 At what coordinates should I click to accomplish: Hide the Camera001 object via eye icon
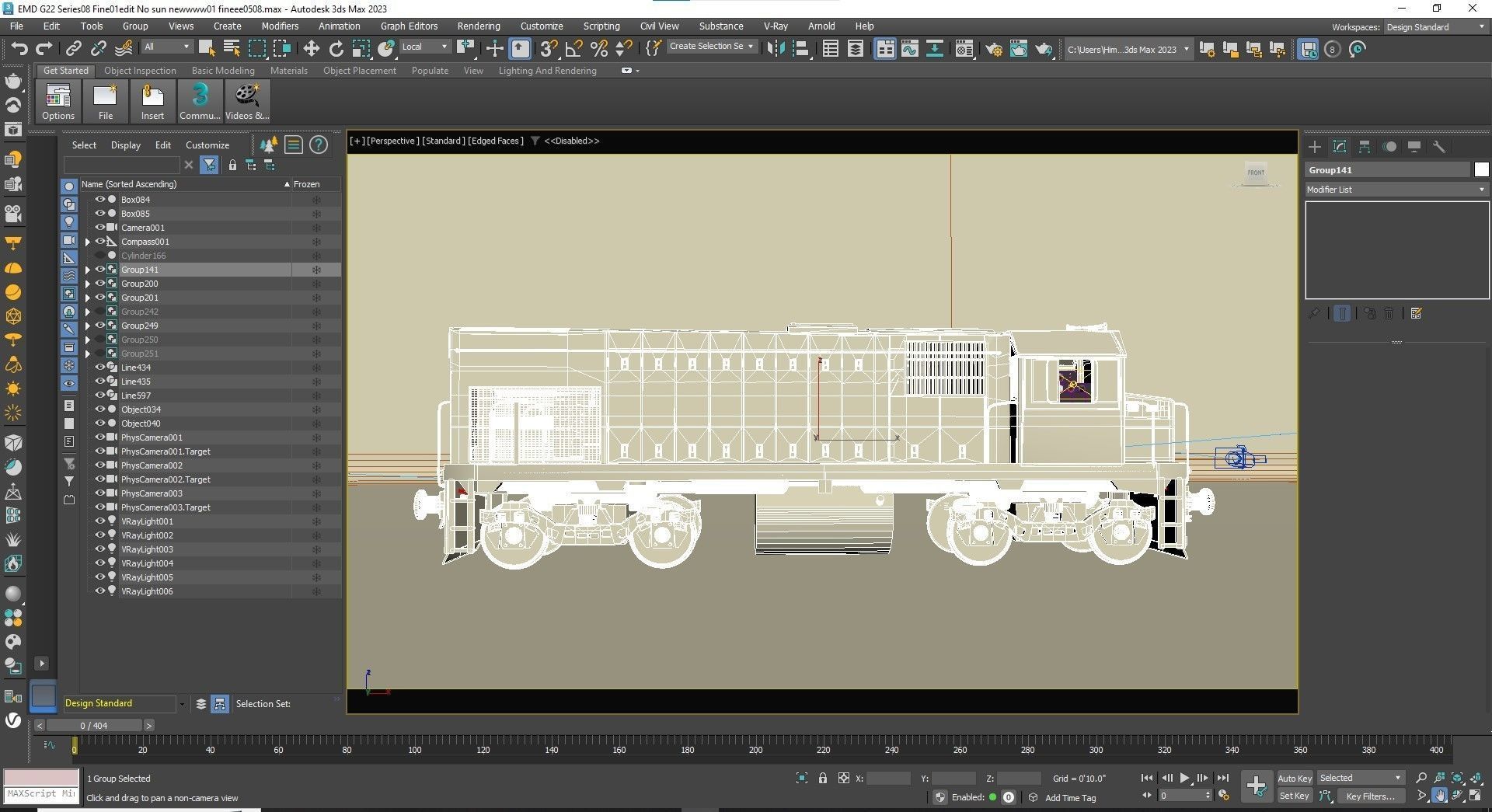(x=99, y=228)
